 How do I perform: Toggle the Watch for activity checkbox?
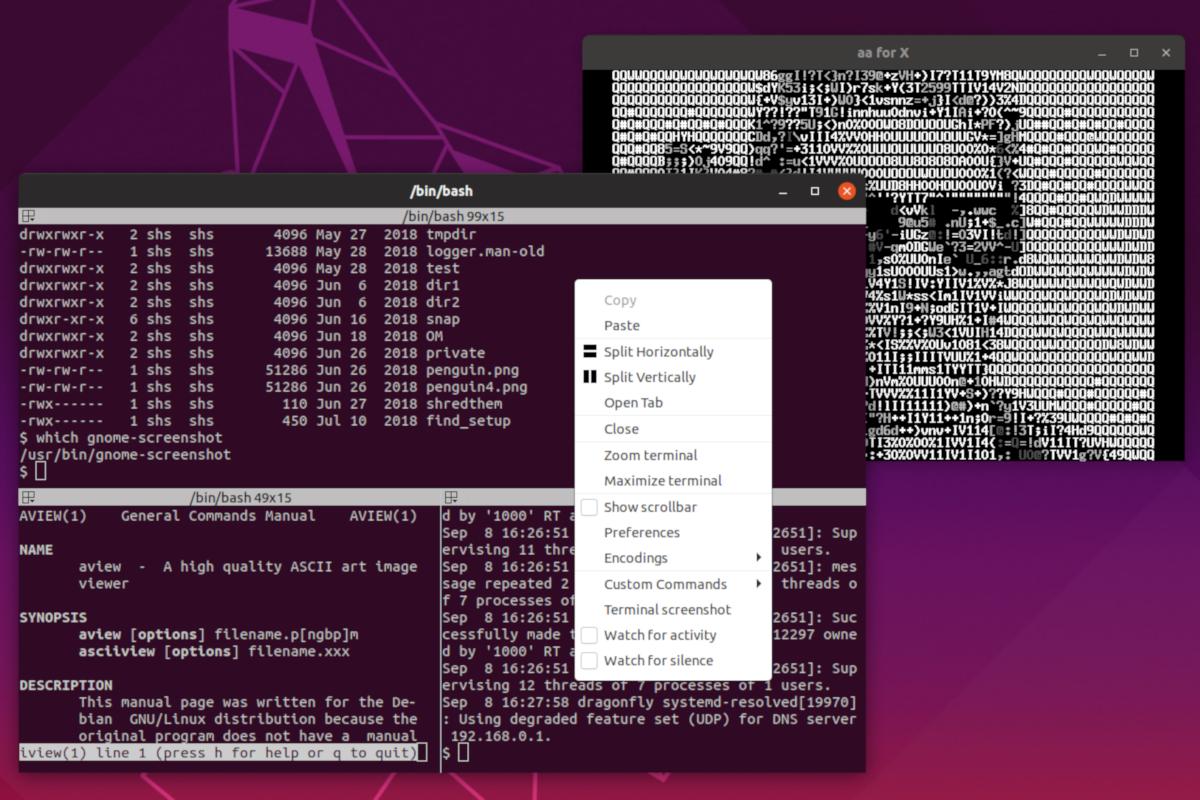coord(590,635)
